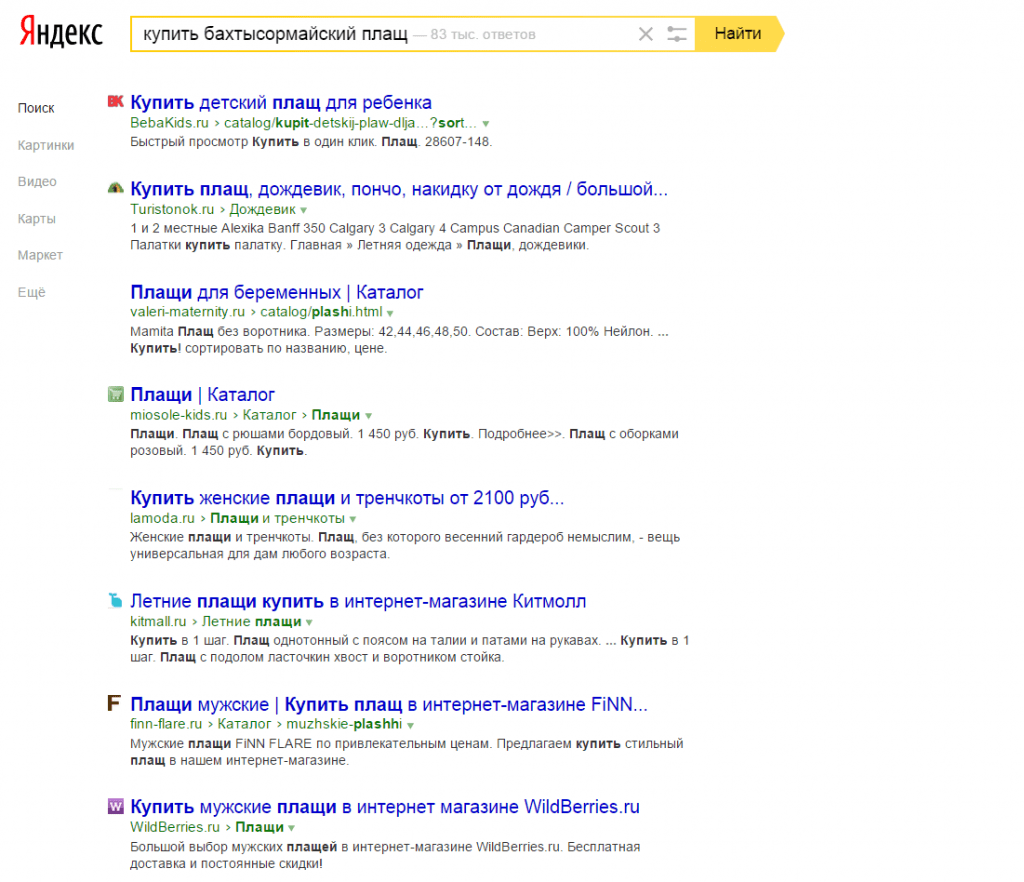Open 'Плащи | Каталог' miosole result
Viewport: 1024px width, 882px height.
pyautogui.click(x=202, y=394)
